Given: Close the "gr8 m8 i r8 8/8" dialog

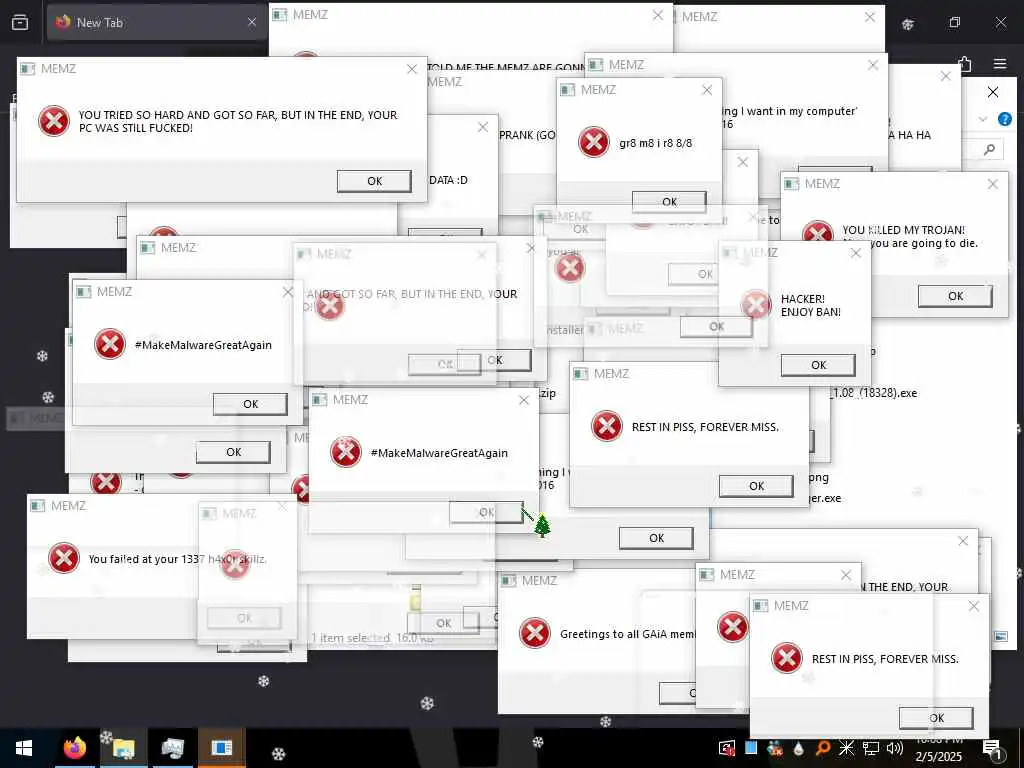Looking at the screenshot, I should point(707,90).
